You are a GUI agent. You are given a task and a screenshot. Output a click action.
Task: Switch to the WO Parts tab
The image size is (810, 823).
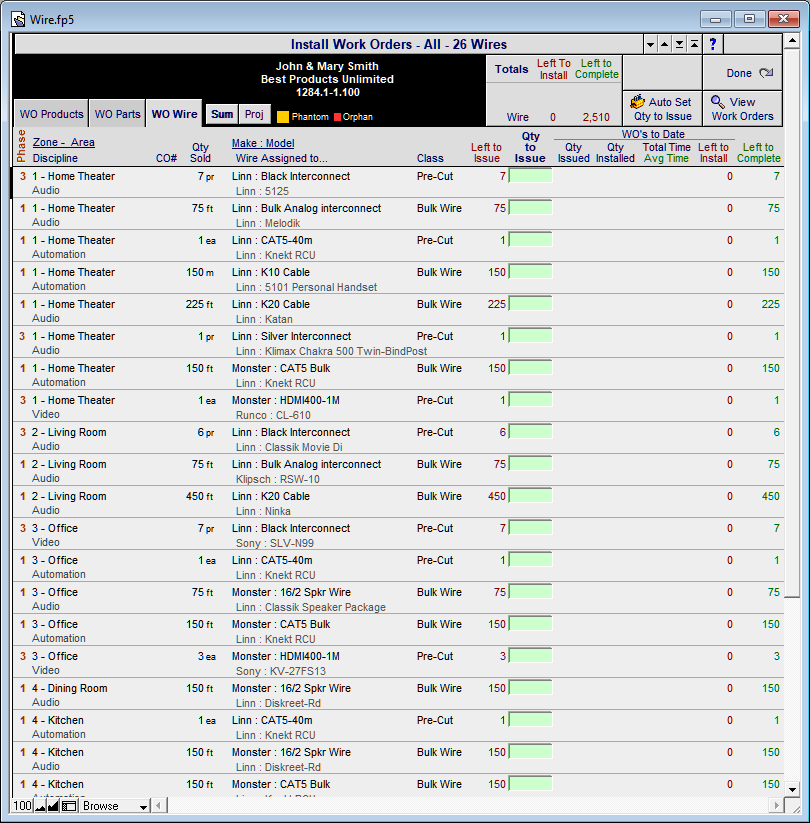click(118, 114)
